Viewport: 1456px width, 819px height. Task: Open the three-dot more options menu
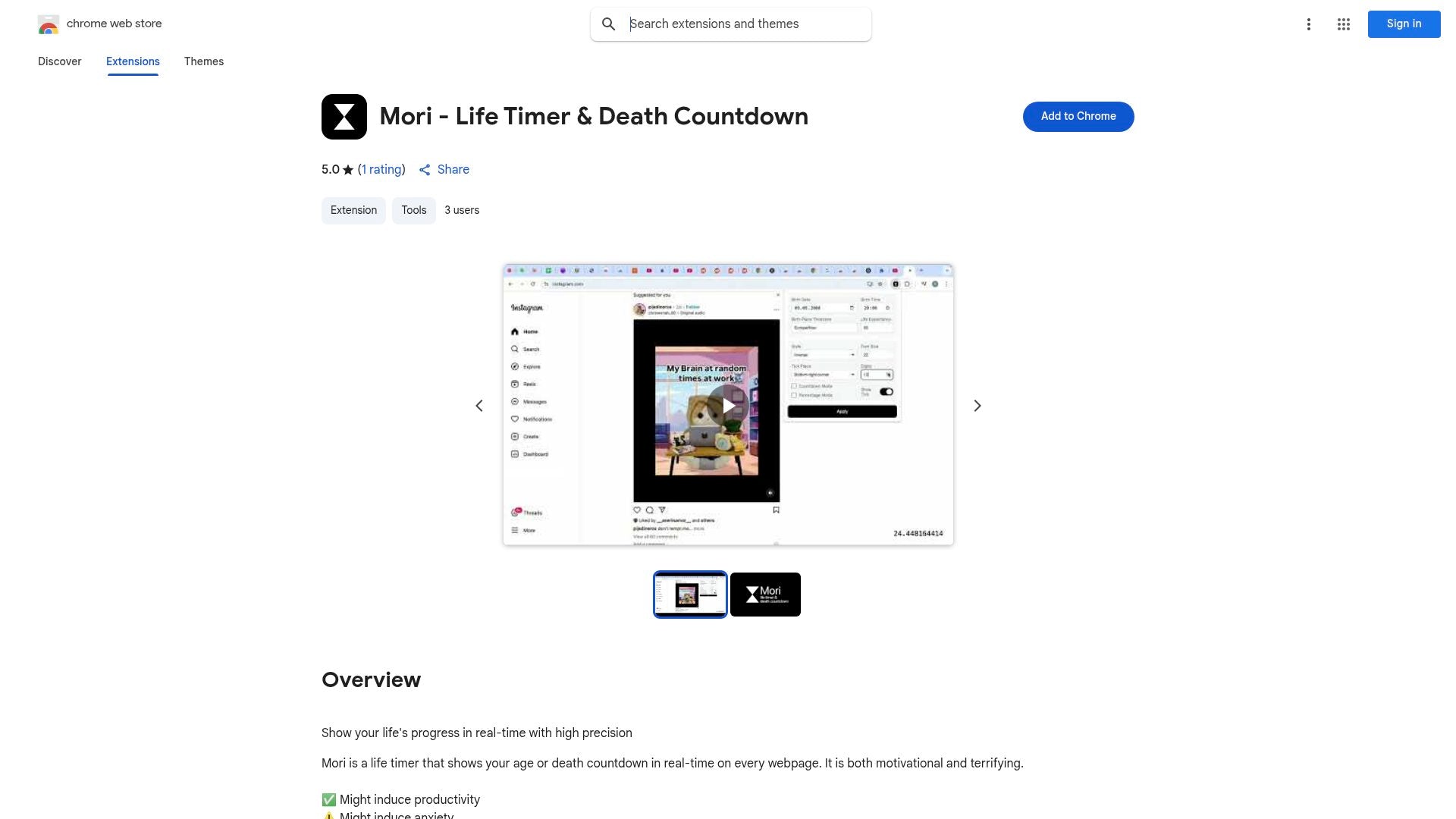1308,24
